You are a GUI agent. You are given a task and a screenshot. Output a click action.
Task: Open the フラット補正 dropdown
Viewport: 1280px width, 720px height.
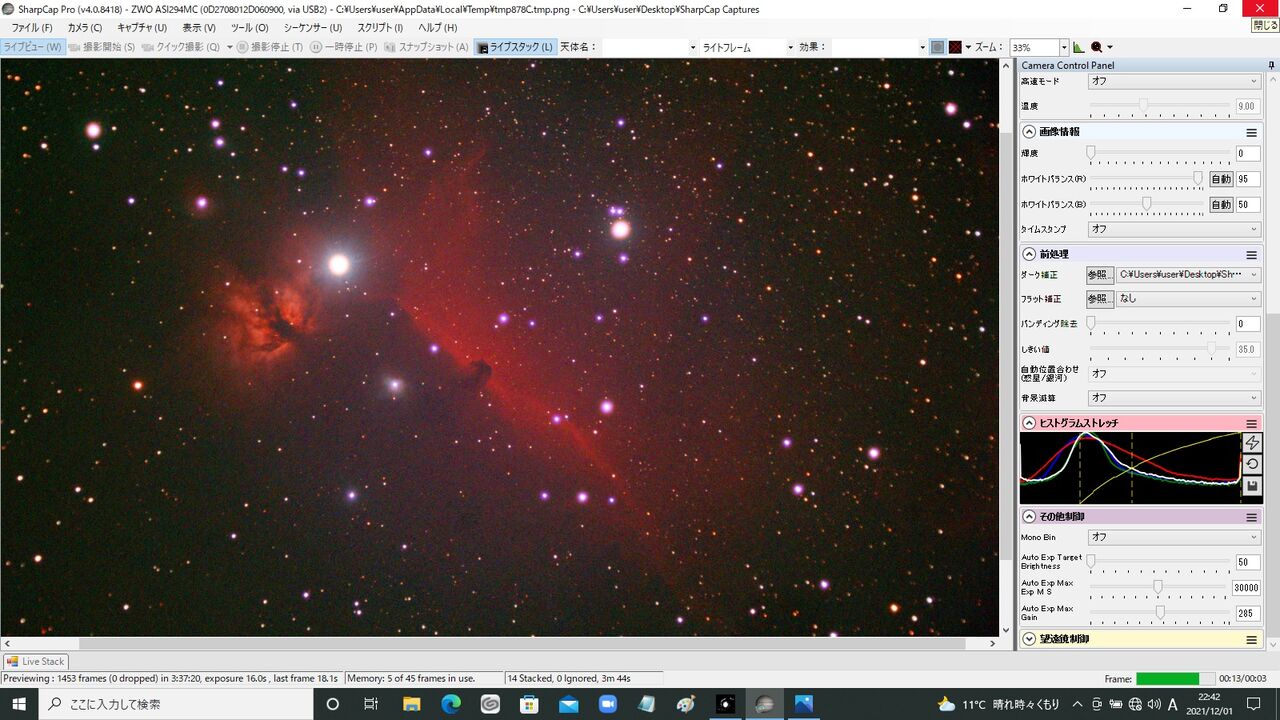[1189, 298]
